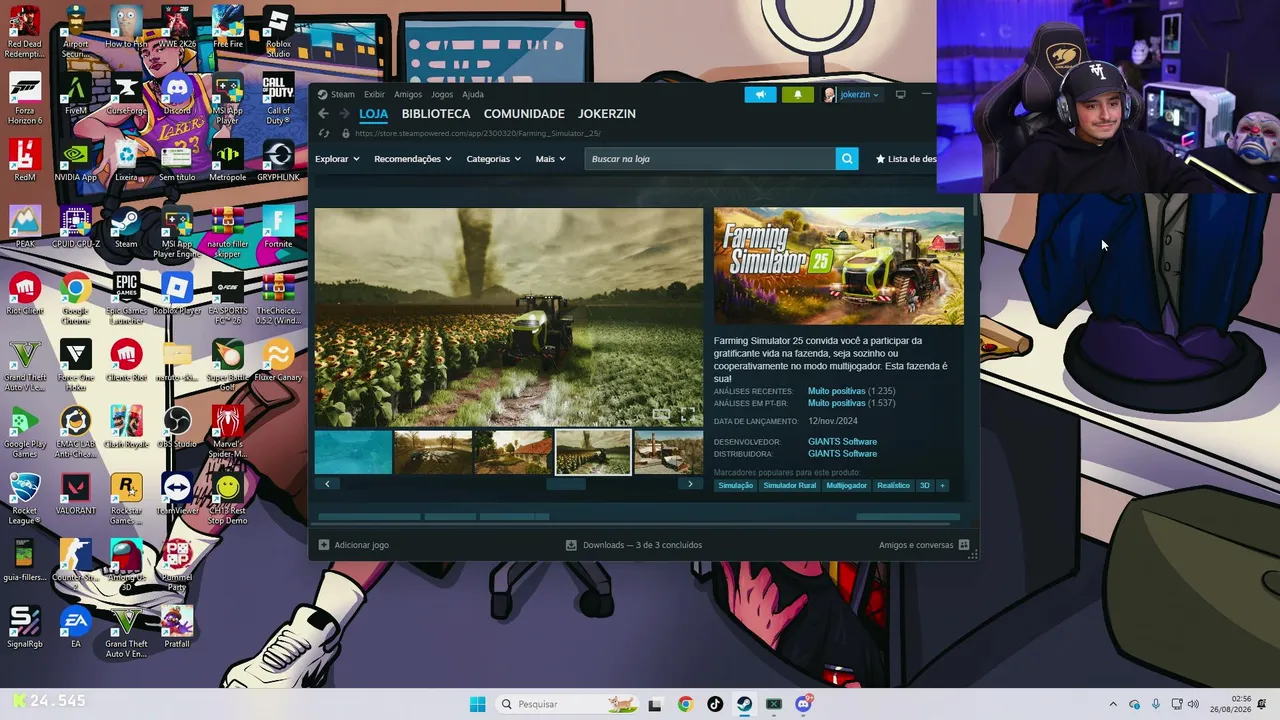Click the Steam forward navigation arrow
Viewport: 1280px width, 720px height.
coord(344,114)
